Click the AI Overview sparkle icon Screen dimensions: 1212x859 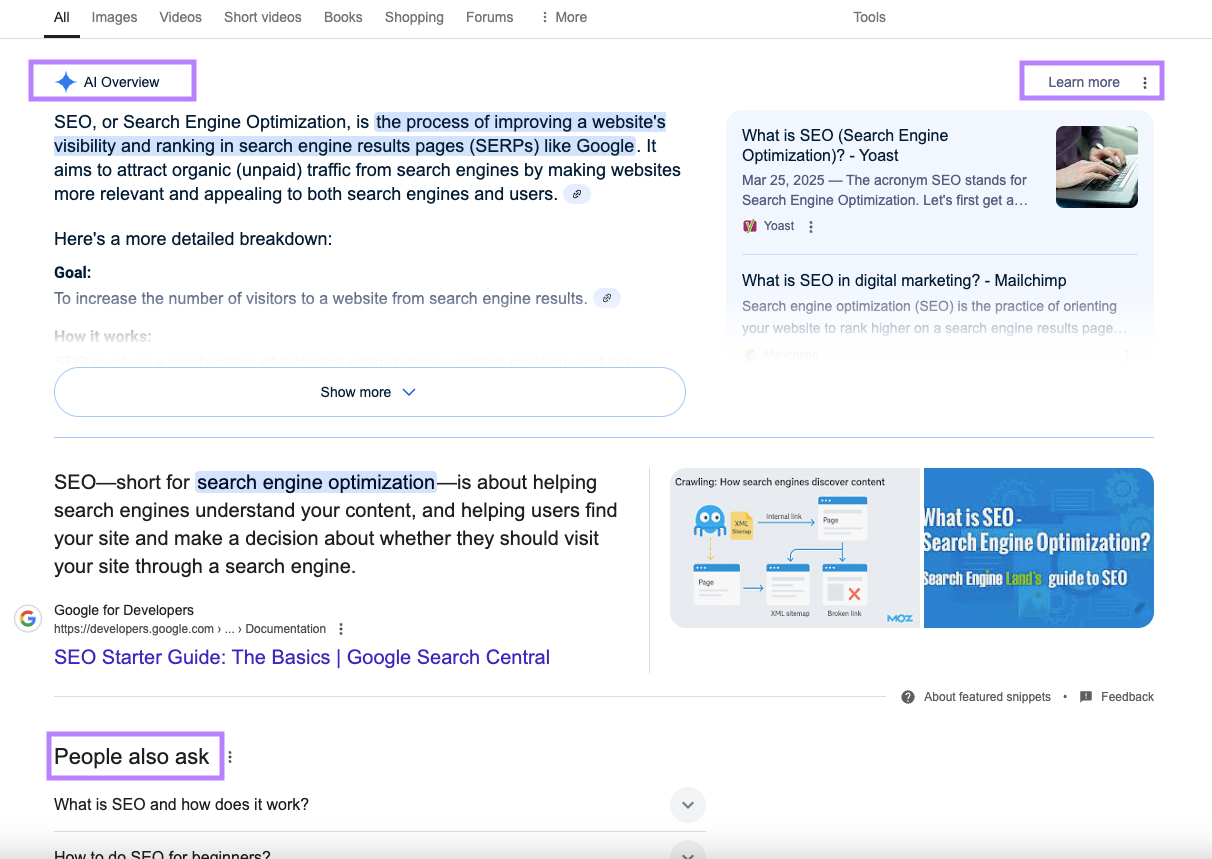point(65,82)
